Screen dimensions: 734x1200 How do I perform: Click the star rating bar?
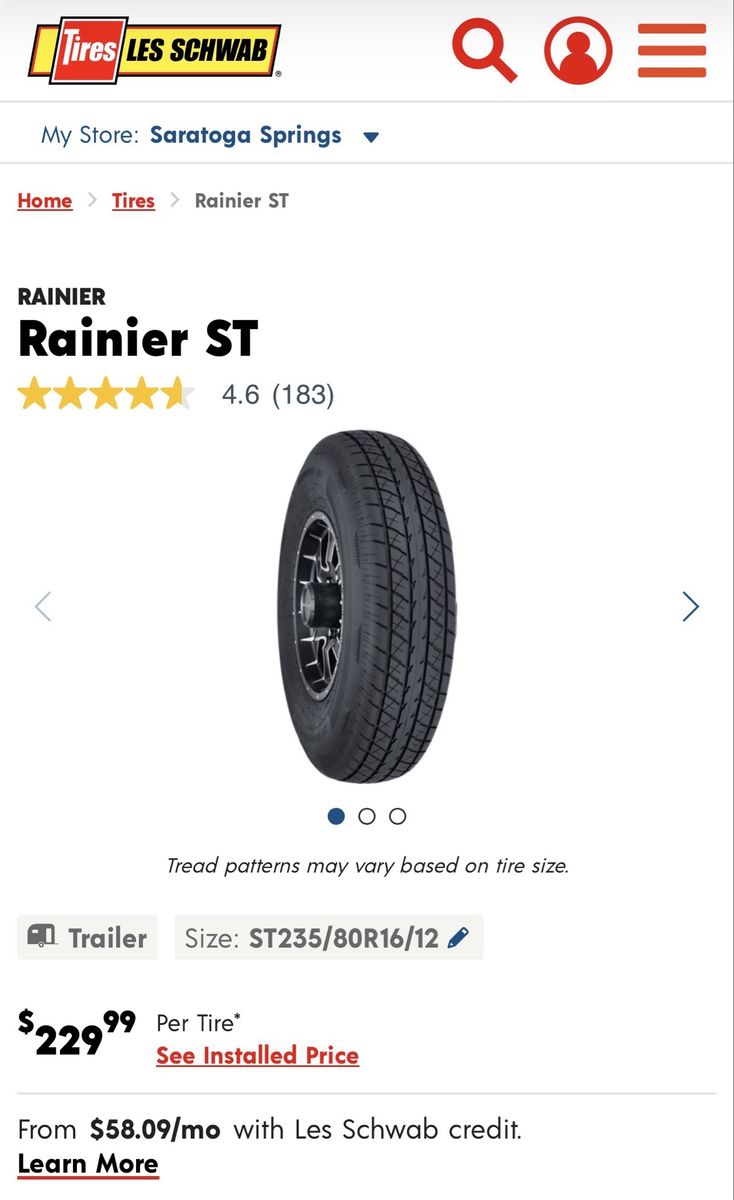[106, 394]
